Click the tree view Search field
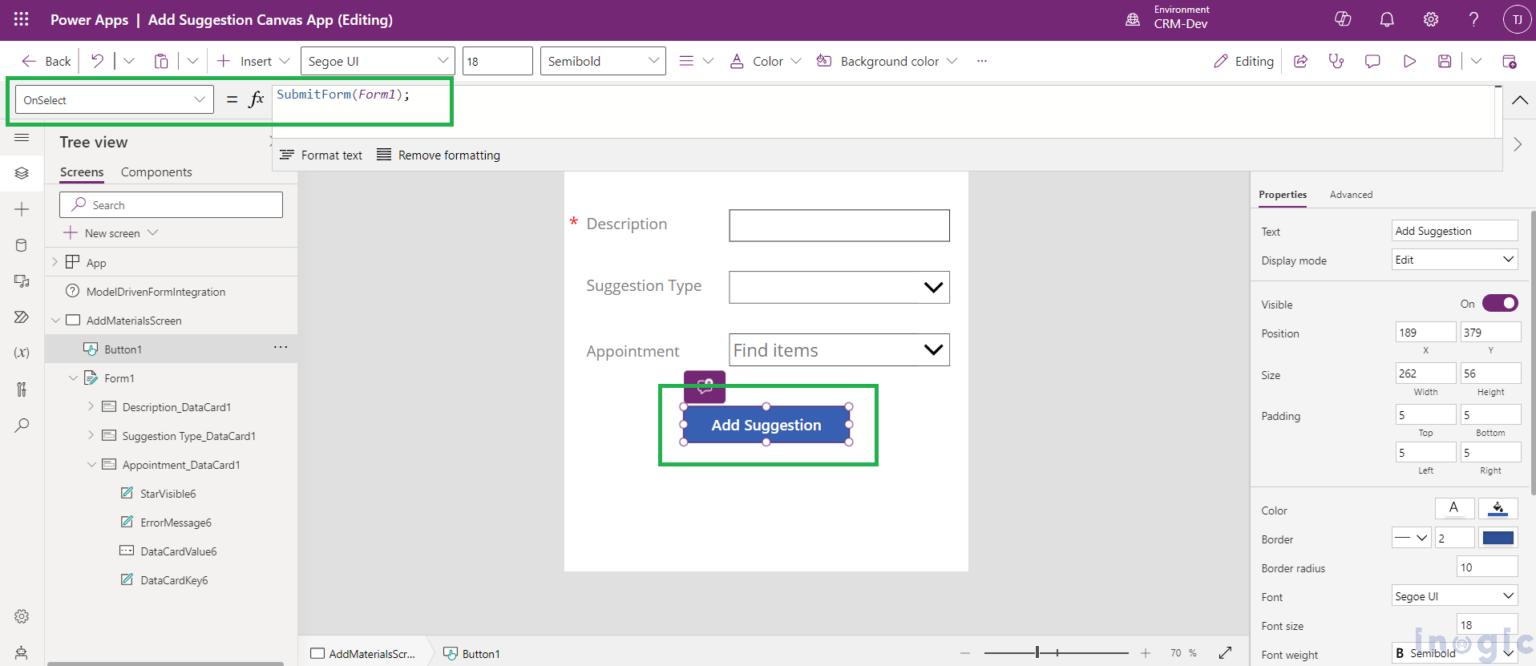 171,205
